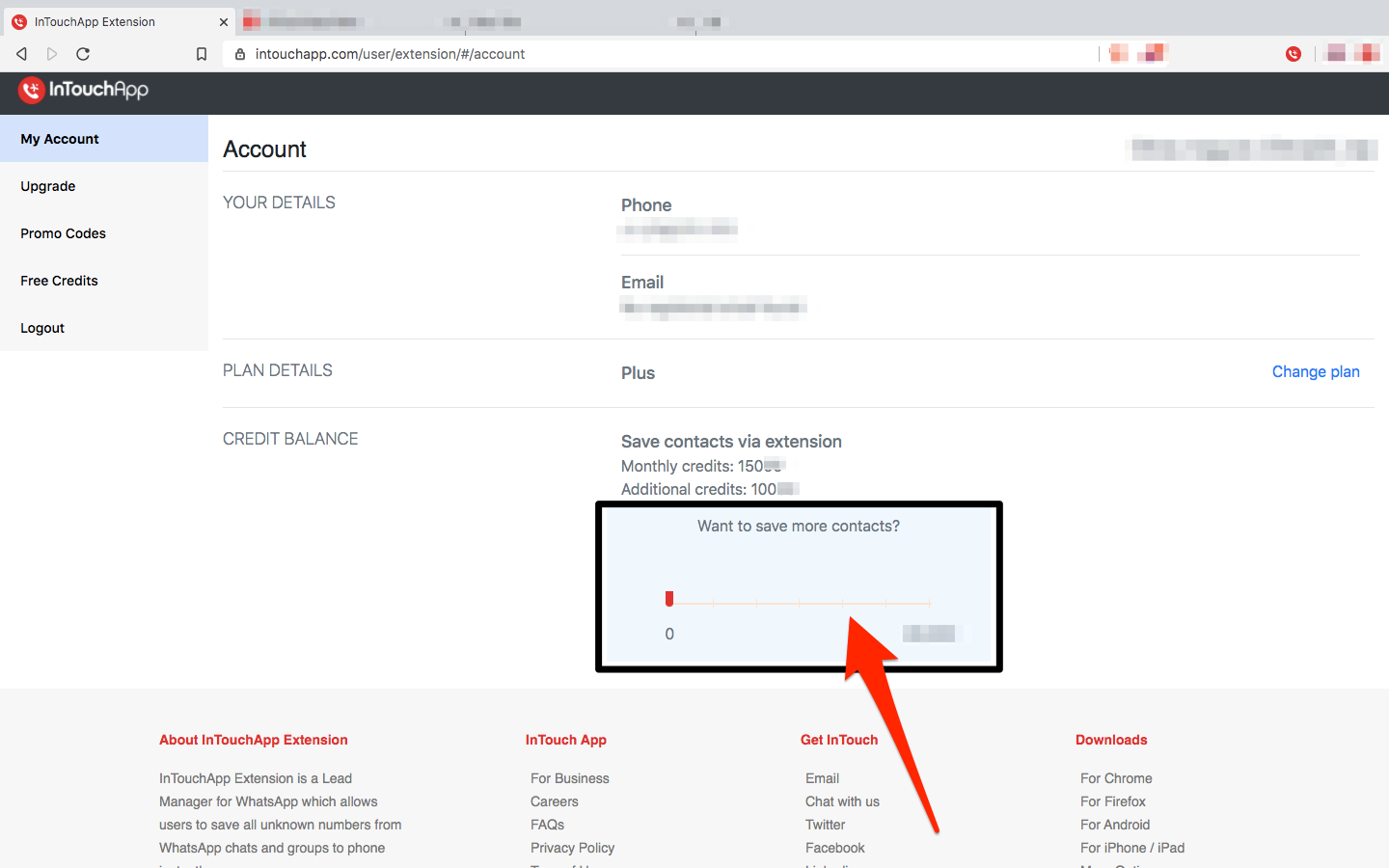
Task: Click the Change plan link
Action: (x=1316, y=371)
